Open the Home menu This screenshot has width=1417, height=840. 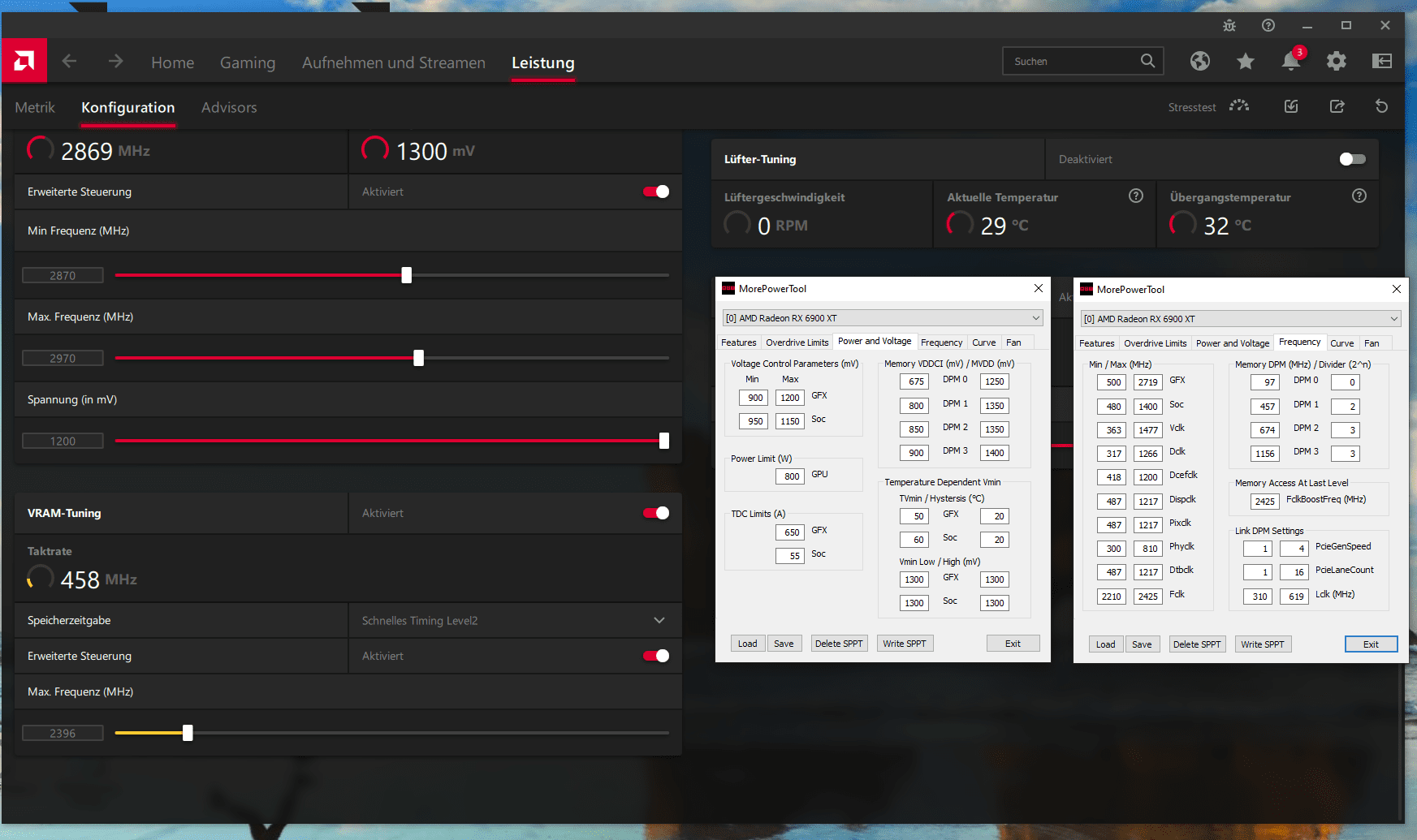pos(172,62)
